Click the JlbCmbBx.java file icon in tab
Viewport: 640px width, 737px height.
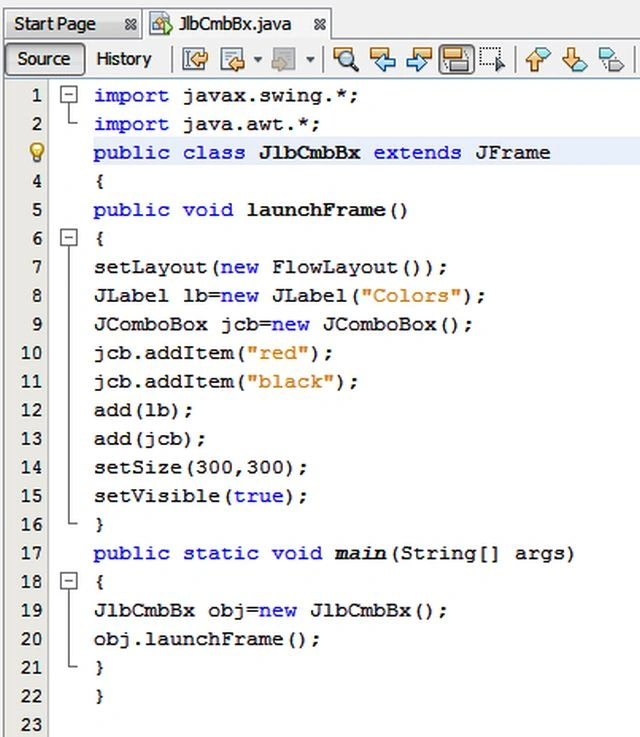coord(161,24)
